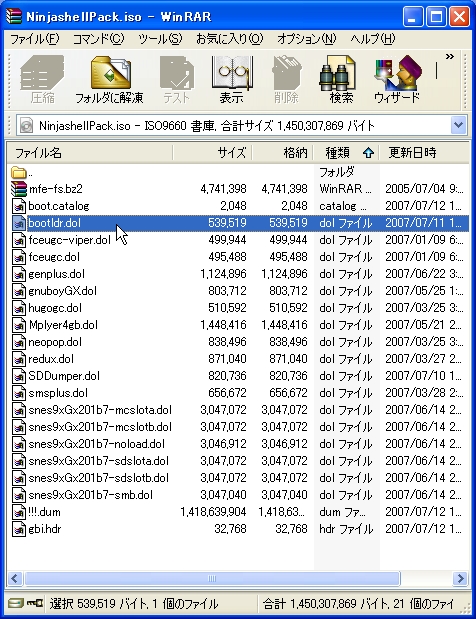Sort by 種類 column header
The width and height of the screenshot is (476, 619).
[x=346, y=153]
